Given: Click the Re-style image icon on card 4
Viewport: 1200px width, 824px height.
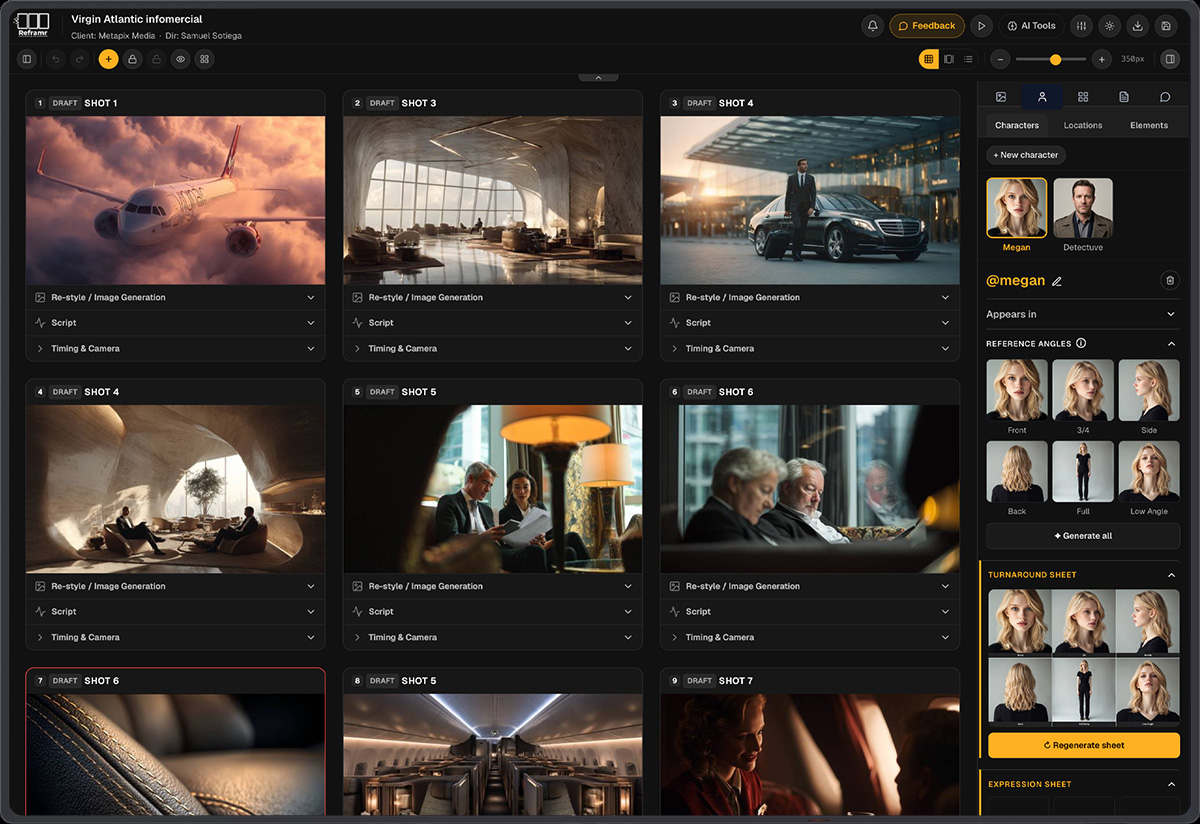Looking at the screenshot, I should 40,586.
